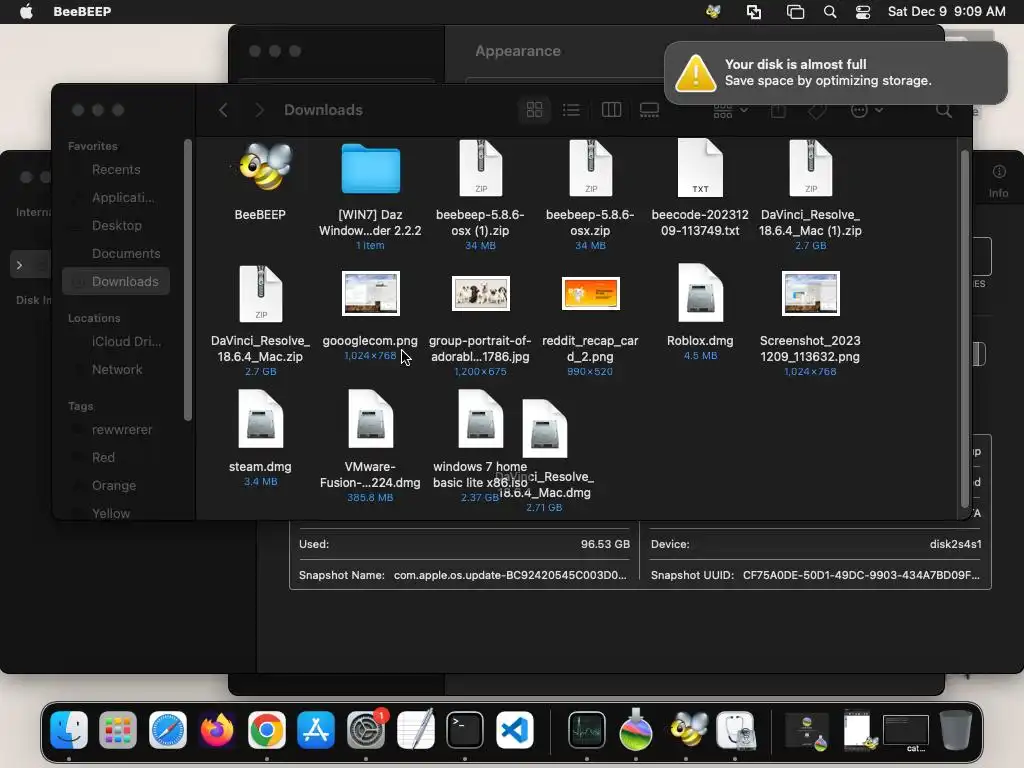Click the disk almost full notification
The height and width of the screenshot is (768, 1024).
835,72
